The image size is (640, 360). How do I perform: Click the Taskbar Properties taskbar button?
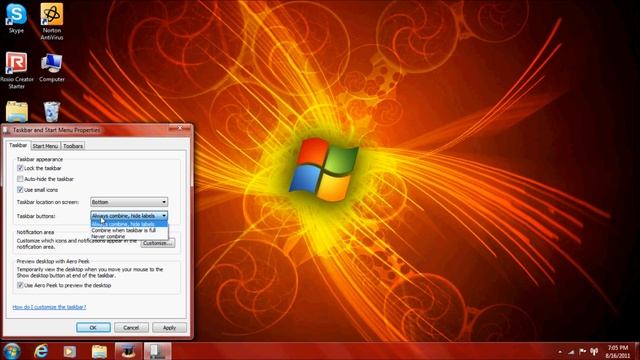point(157,351)
